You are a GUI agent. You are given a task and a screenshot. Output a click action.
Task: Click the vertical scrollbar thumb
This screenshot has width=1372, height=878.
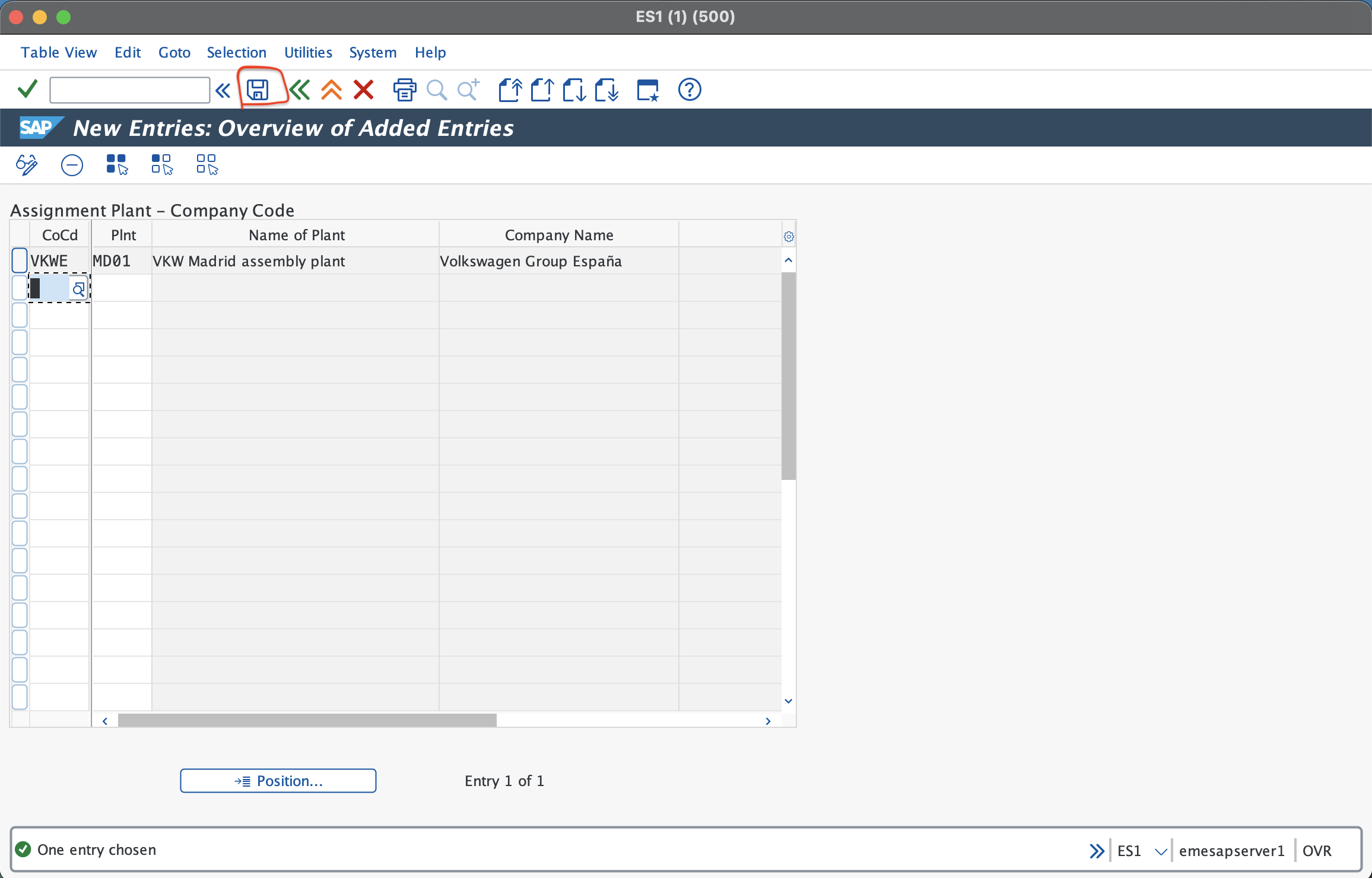pos(789,376)
